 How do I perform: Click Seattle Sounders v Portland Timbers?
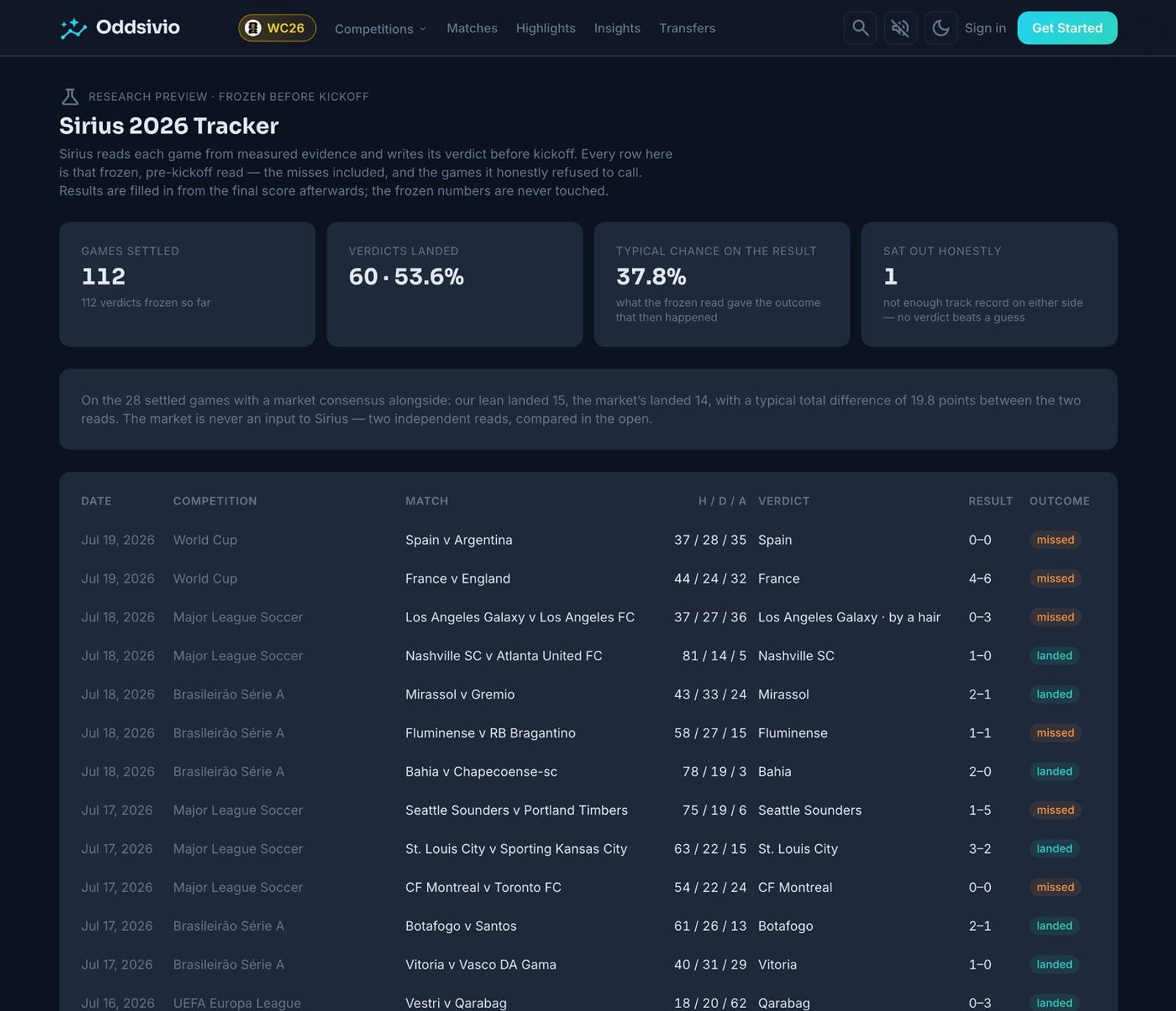(516, 810)
